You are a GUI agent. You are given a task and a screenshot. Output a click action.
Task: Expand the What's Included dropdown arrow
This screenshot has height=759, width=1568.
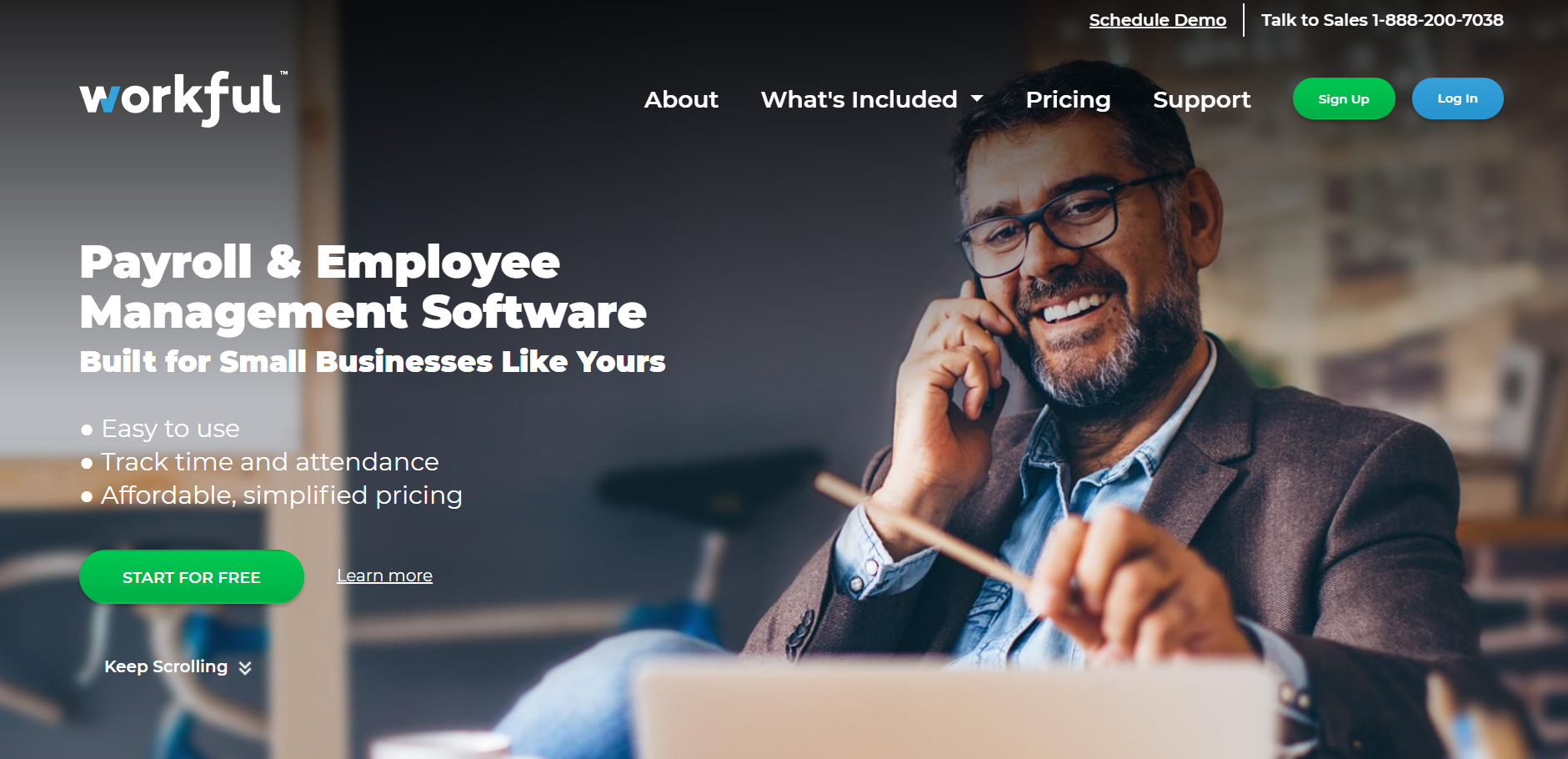click(977, 99)
